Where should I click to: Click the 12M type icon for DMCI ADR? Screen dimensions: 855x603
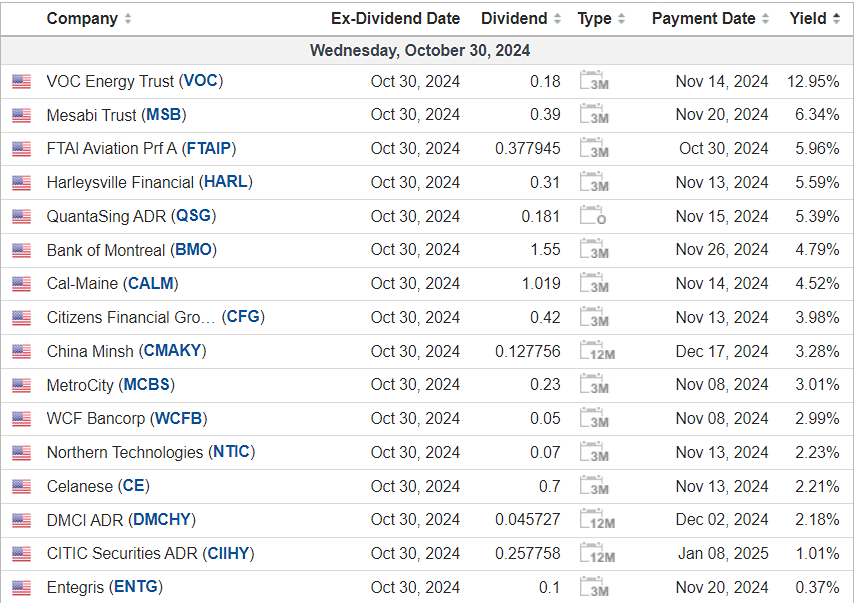point(597,520)
